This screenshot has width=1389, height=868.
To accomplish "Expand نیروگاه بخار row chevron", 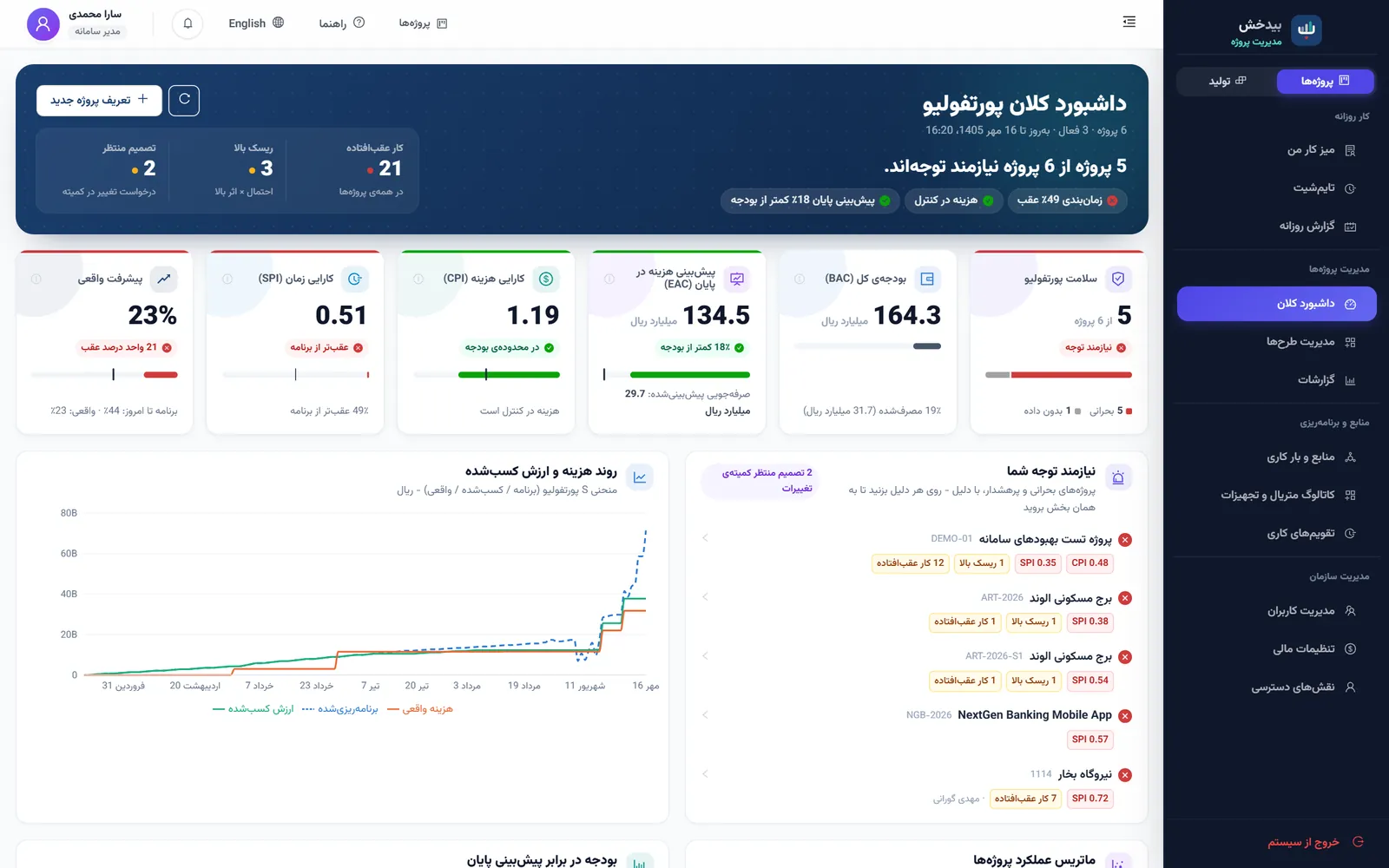I will coord(705,773).
